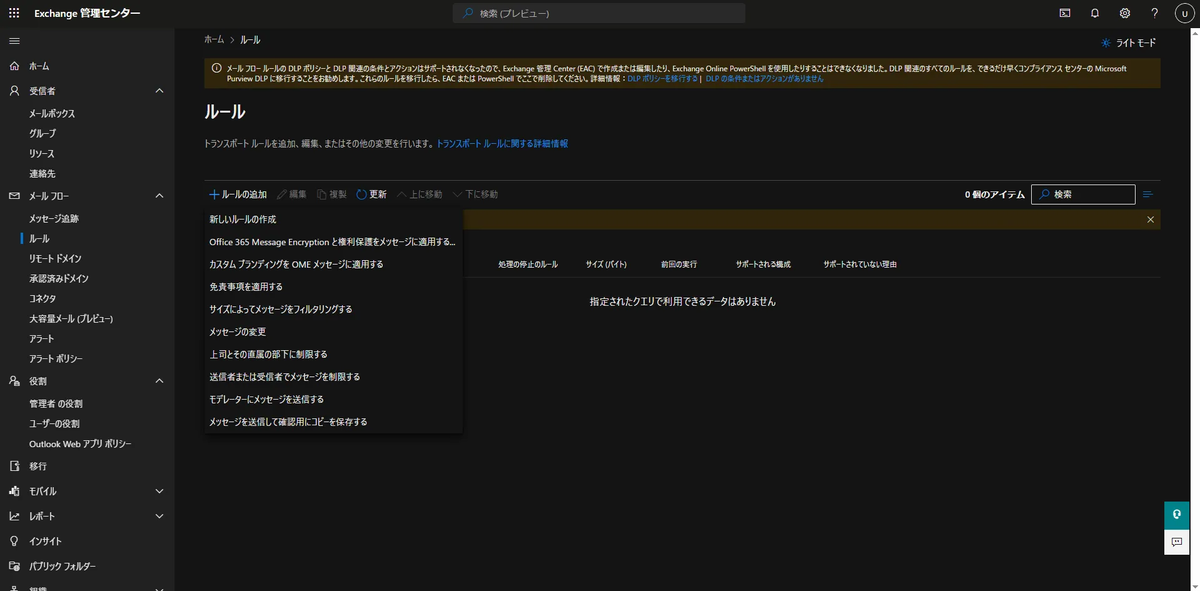
Task: Click 上に移動 in the toolbar
Action: pos(419,194)
